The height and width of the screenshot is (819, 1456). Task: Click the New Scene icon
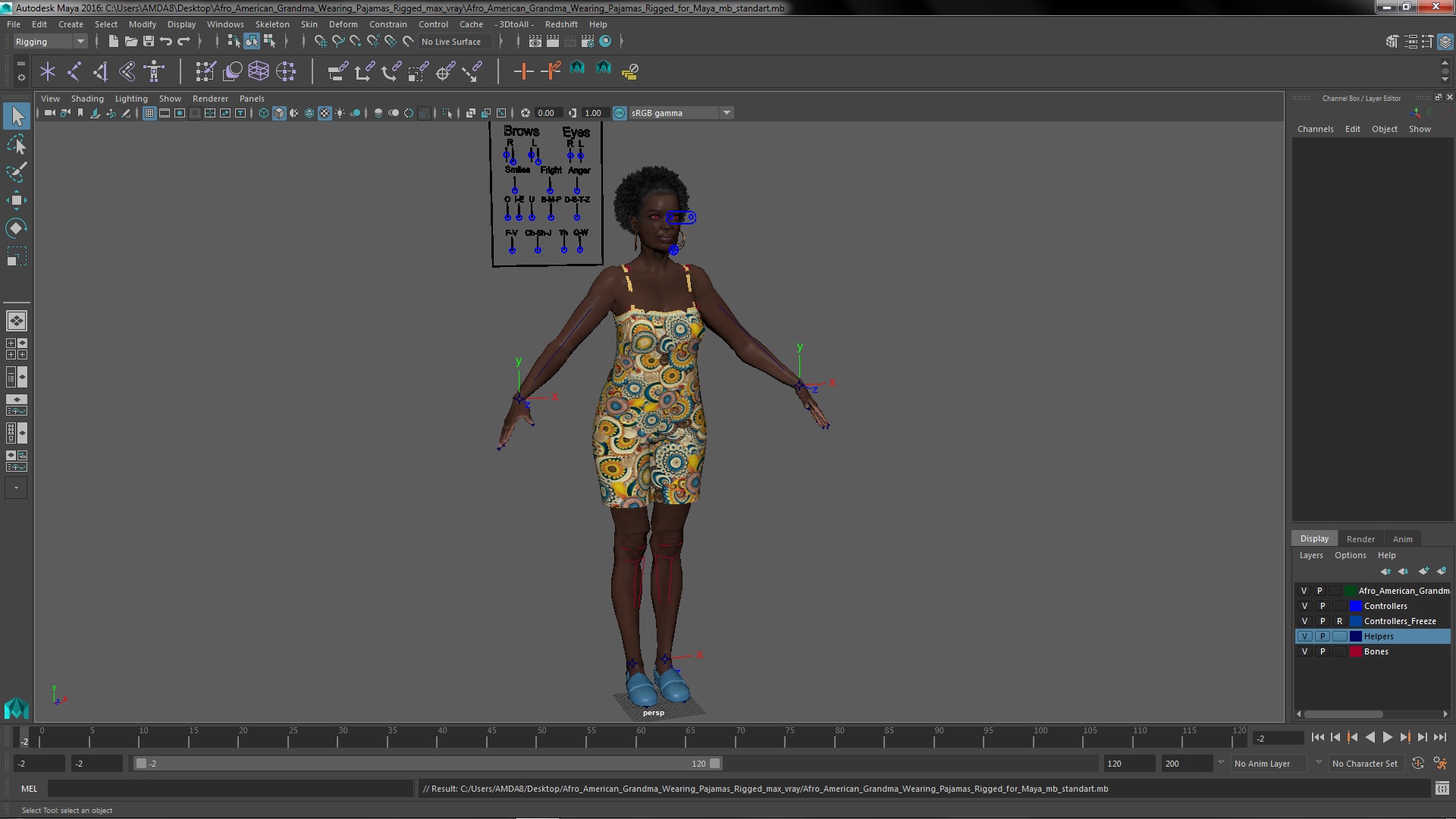point(114,42)
